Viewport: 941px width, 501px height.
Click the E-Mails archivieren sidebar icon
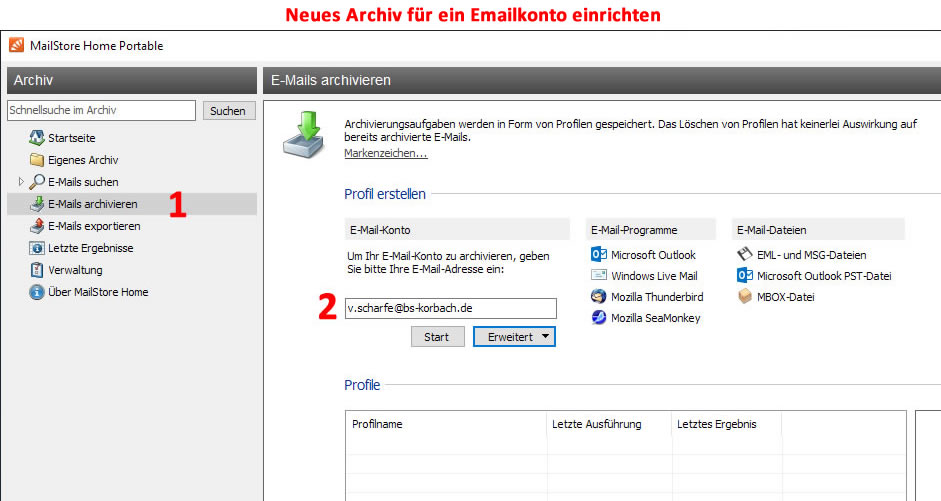point(37,203)
